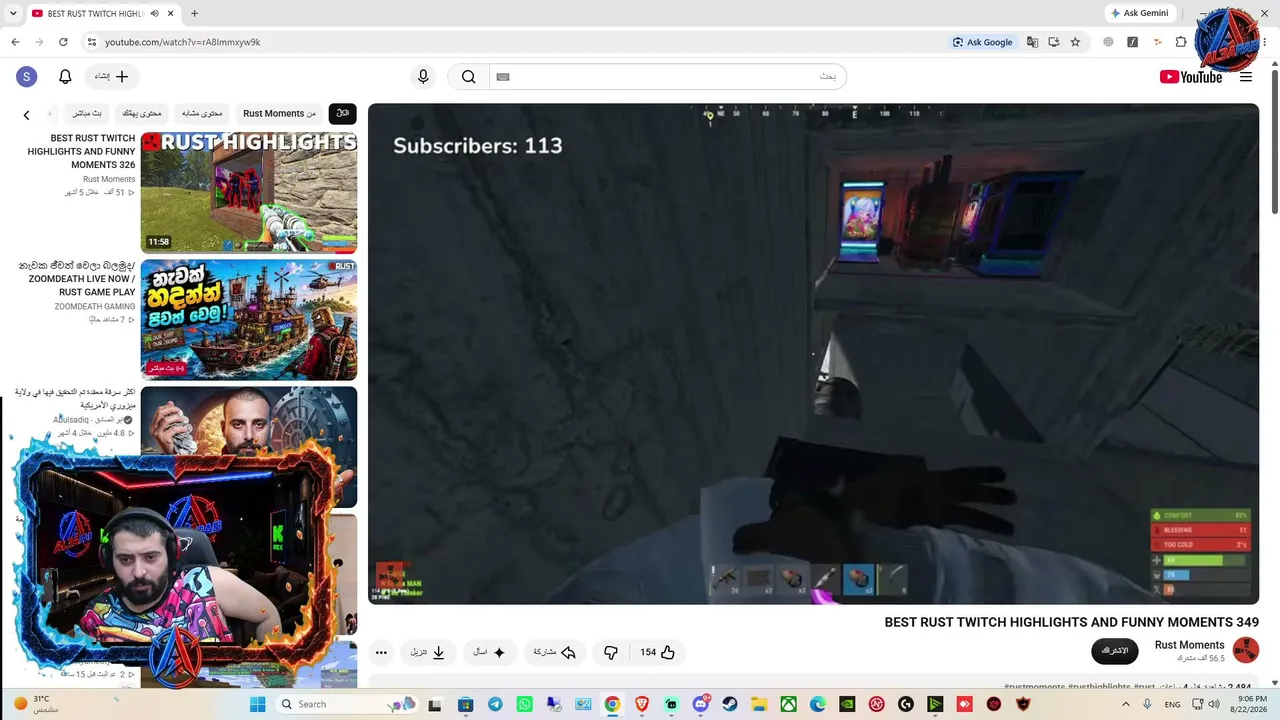This screenshot has width=1280, height=720.
Task: Click the Subscribe (الاشتراك) button
Action: pos(1115,651)
